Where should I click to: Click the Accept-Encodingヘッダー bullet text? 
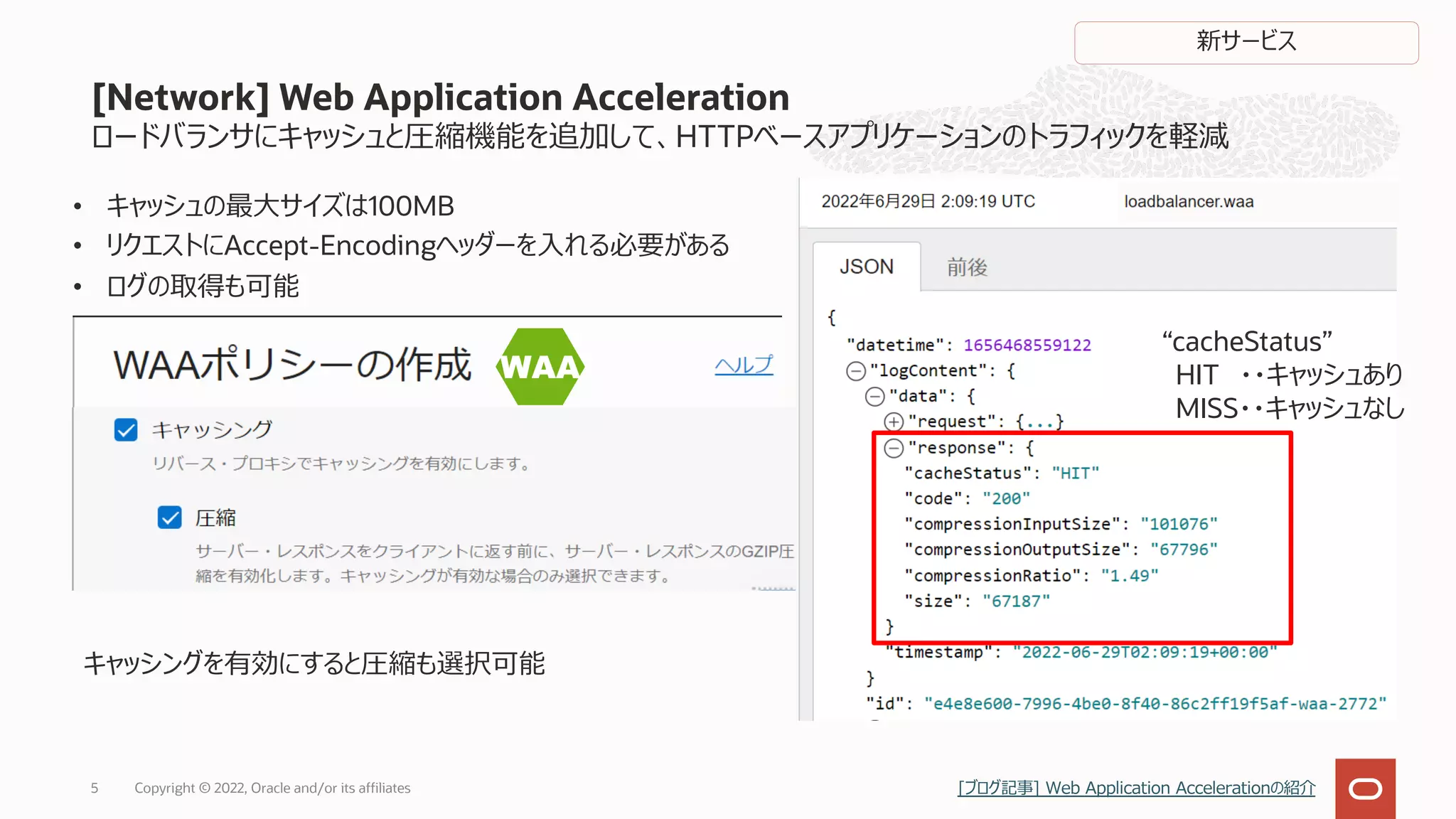417,245
